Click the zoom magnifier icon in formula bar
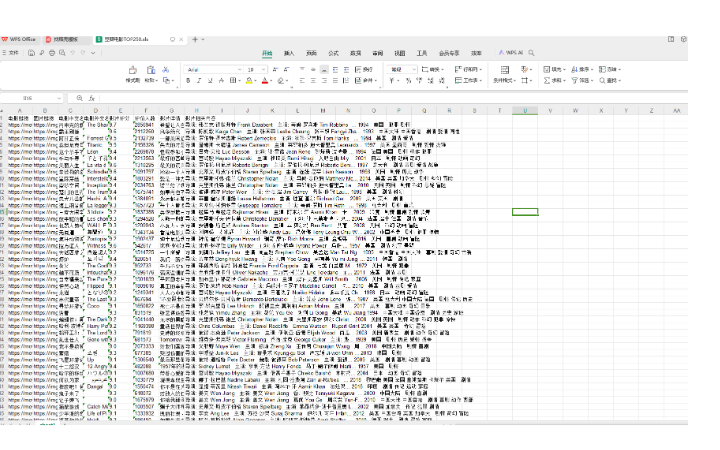The height and width of the screenshot is (450, 720). [79, 98]
